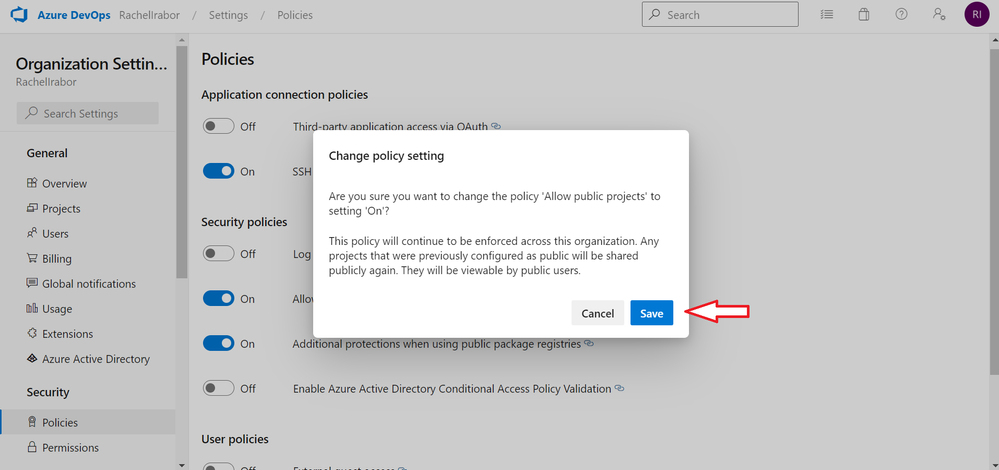Image resolution: width=999 pixels, height=470 pixels.
Task: Click the Application connection policies heading
Action: tap(285, 94)
